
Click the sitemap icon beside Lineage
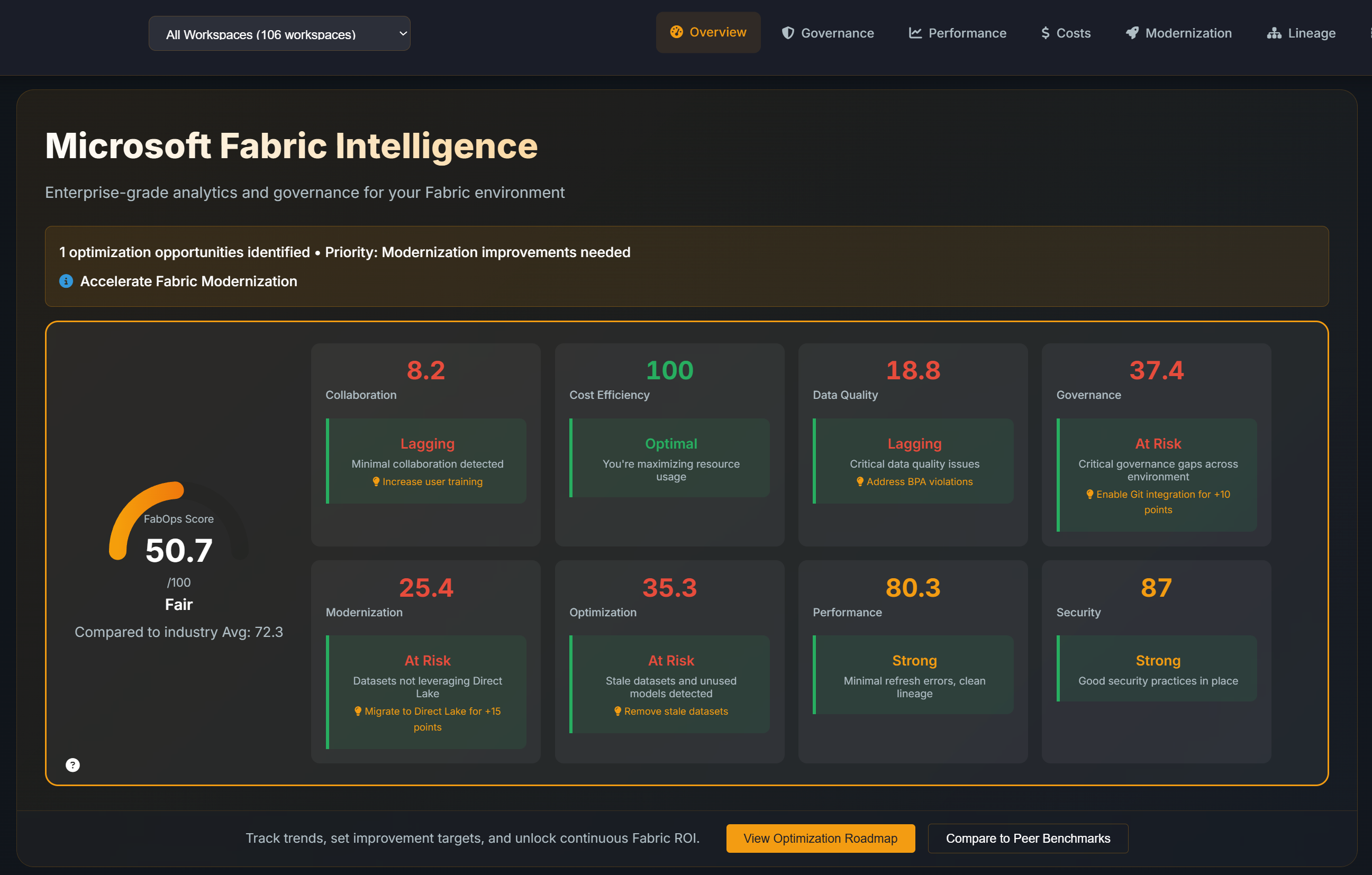[x=1274, y=33]
